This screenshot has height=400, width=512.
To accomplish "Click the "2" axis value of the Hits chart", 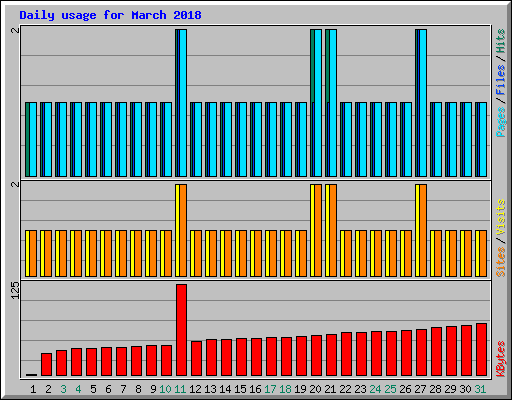I will point(15,30).
